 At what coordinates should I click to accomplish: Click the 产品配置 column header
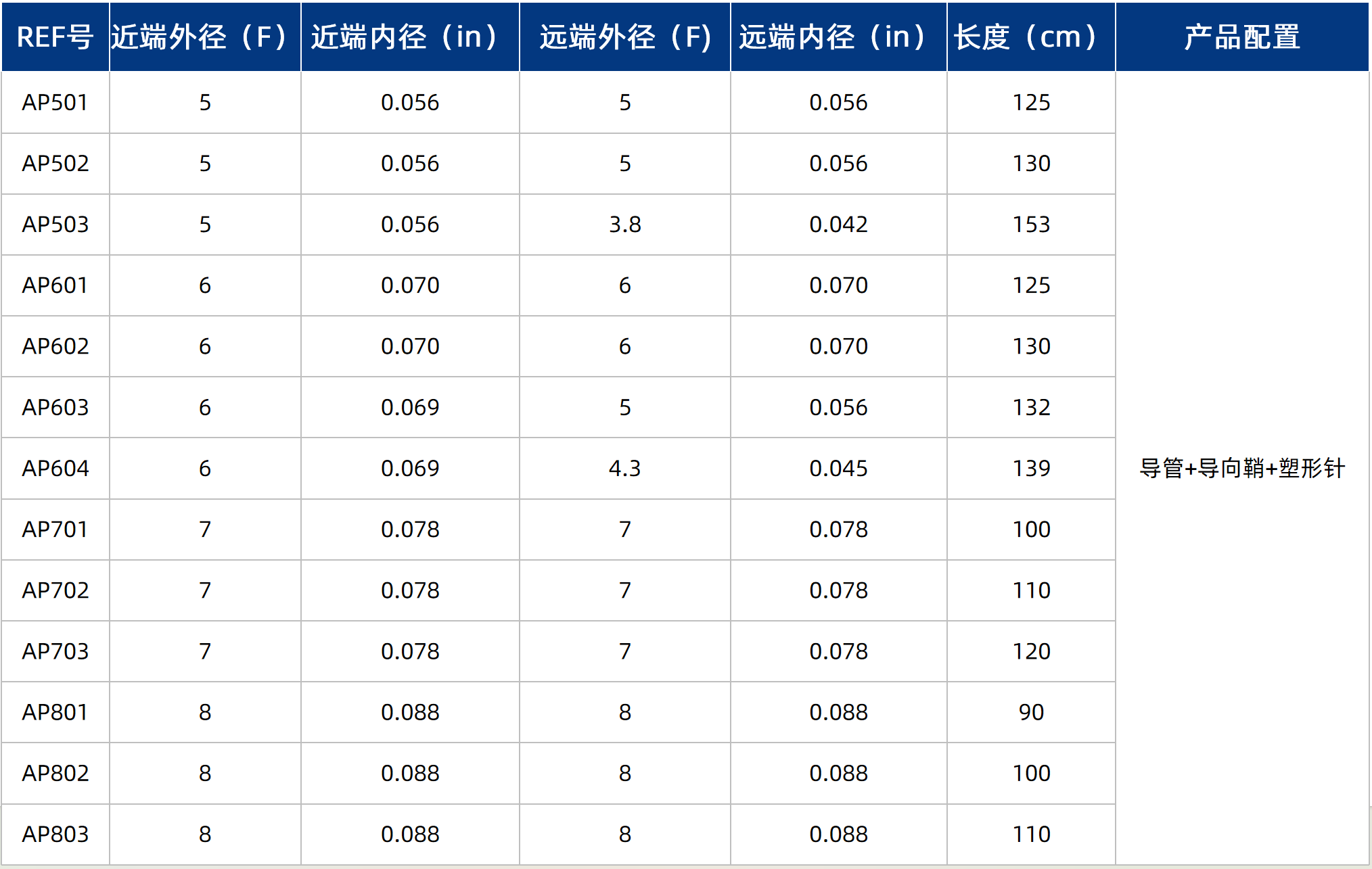(1242, 37)
